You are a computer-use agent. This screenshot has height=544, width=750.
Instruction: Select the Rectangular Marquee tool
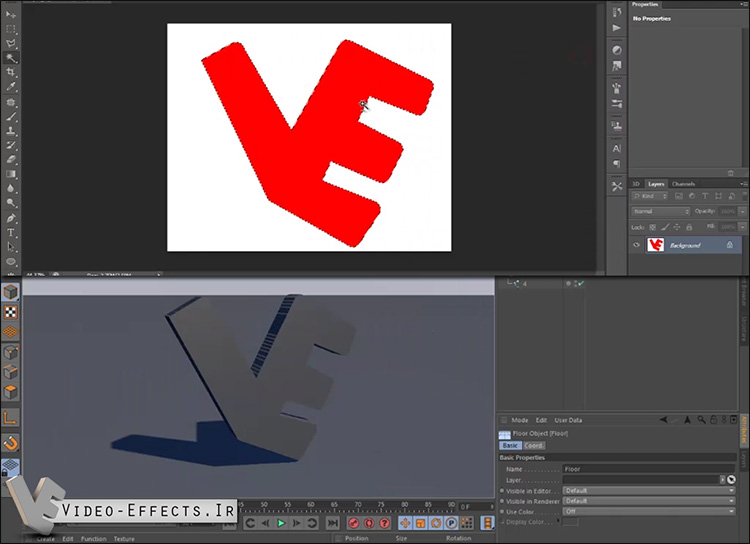click(11, 29)
